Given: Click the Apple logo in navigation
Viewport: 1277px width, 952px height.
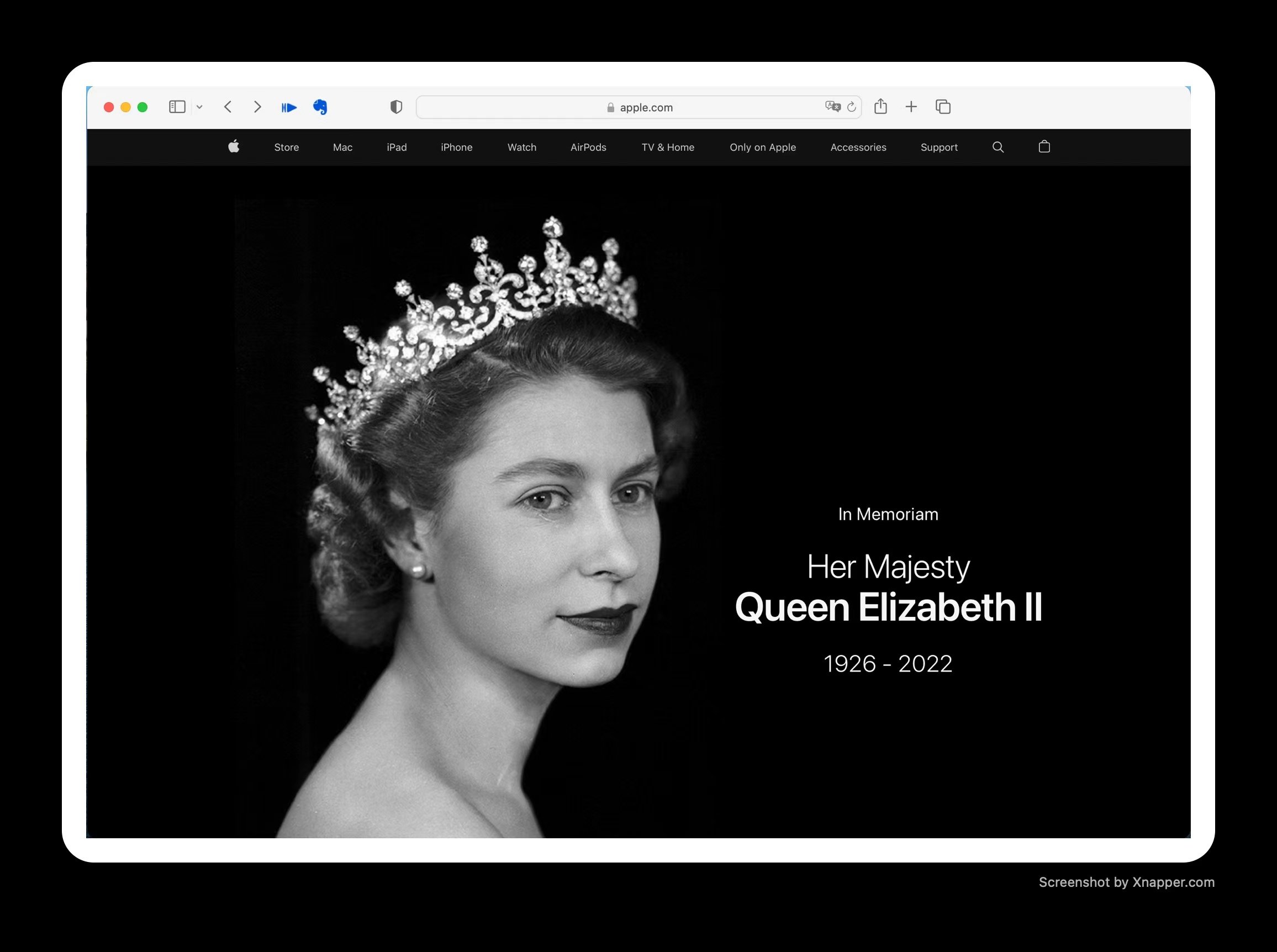Looking at the screenshot, I should [x=234, y=146].
